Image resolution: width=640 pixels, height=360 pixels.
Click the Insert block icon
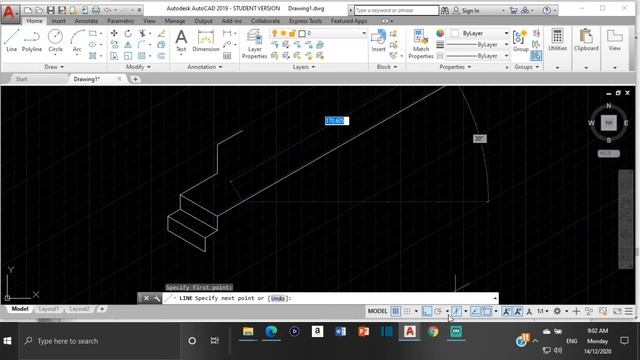378,41
